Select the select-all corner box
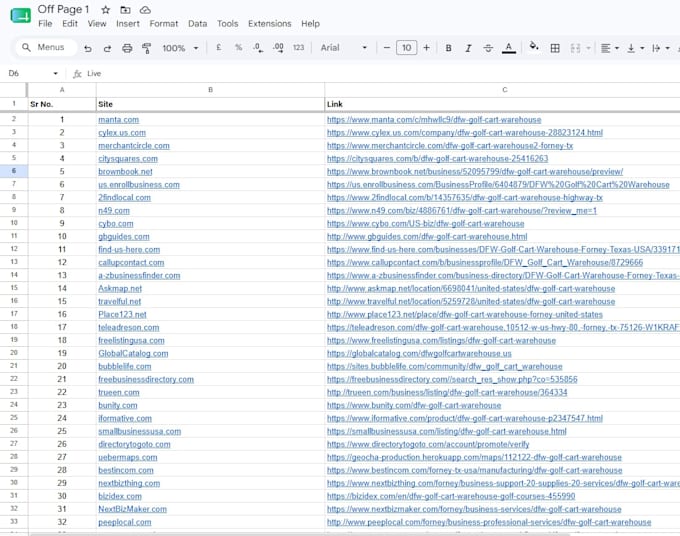The height and width of the screenshot is (536, 680). (14, 90)
